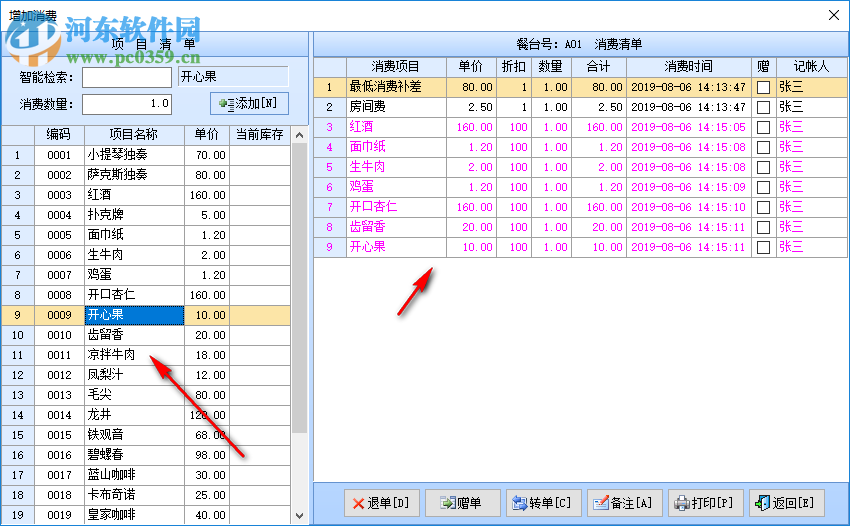This screenshot has height=526, width=850.
Task: Click the 转单 transfer order icon
Action: 520,503
